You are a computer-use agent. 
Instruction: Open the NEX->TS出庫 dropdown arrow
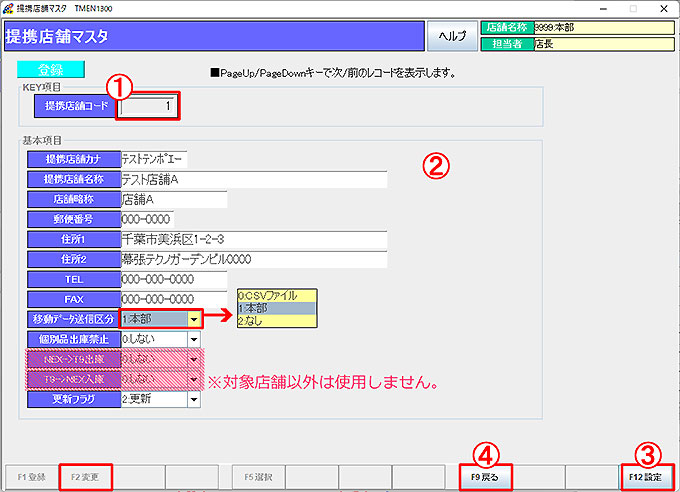point(194,359)
